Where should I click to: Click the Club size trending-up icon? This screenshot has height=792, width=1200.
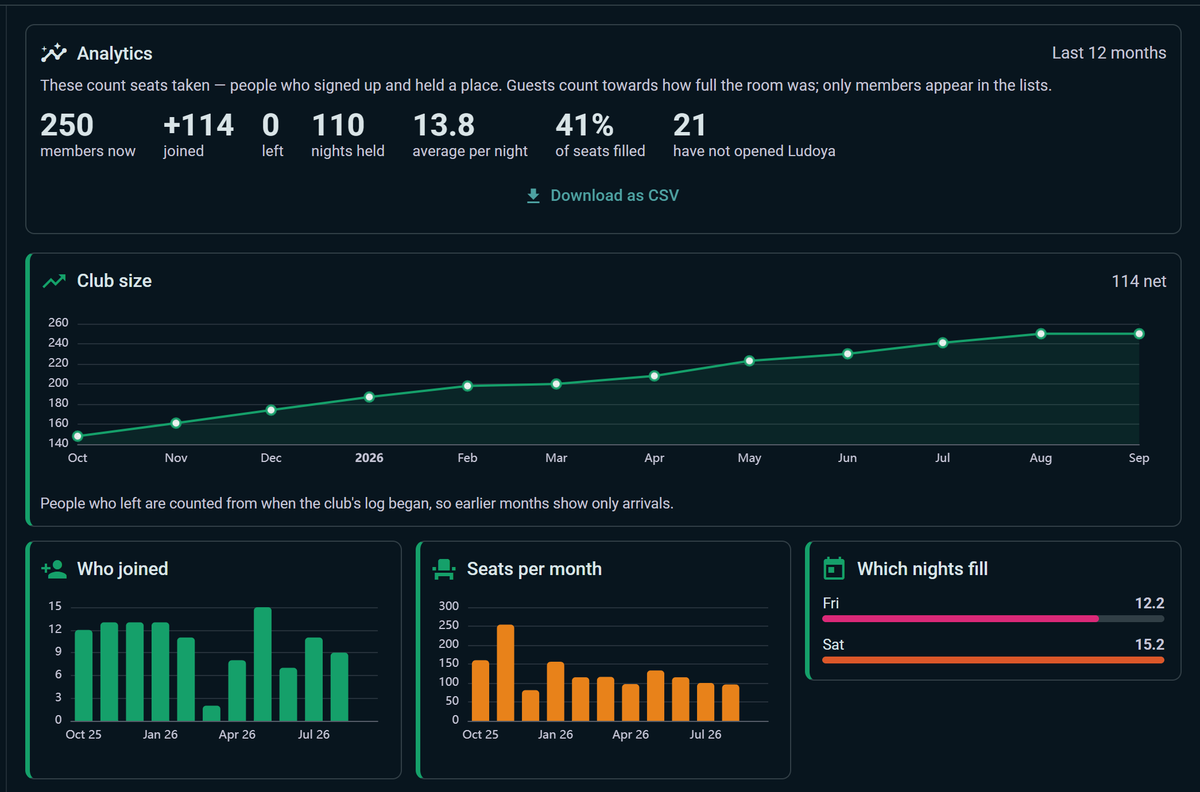point(53,281)
